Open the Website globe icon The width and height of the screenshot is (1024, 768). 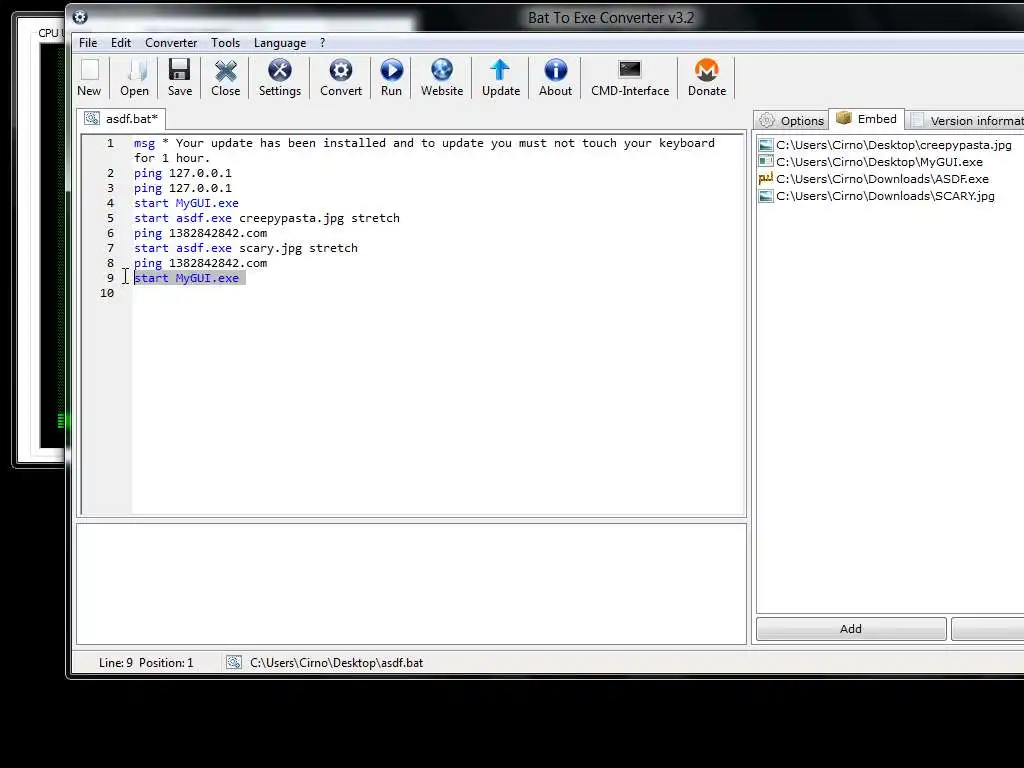(441, 70)
